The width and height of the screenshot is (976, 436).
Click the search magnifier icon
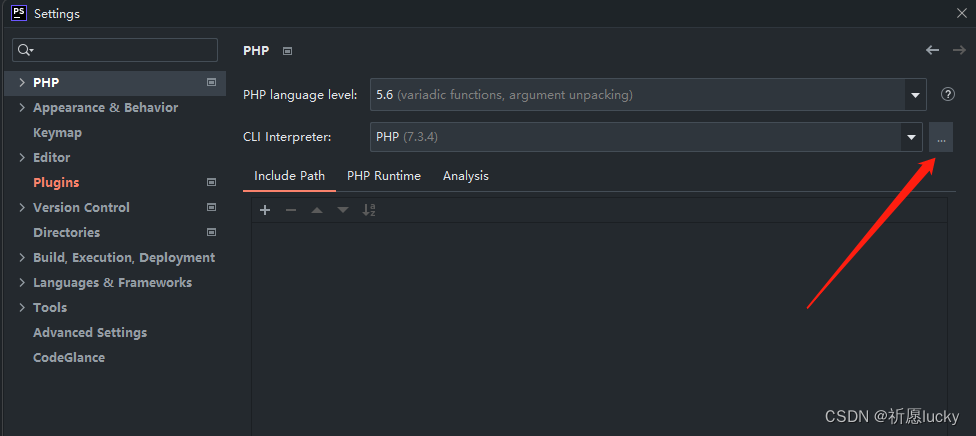point(25,50)
